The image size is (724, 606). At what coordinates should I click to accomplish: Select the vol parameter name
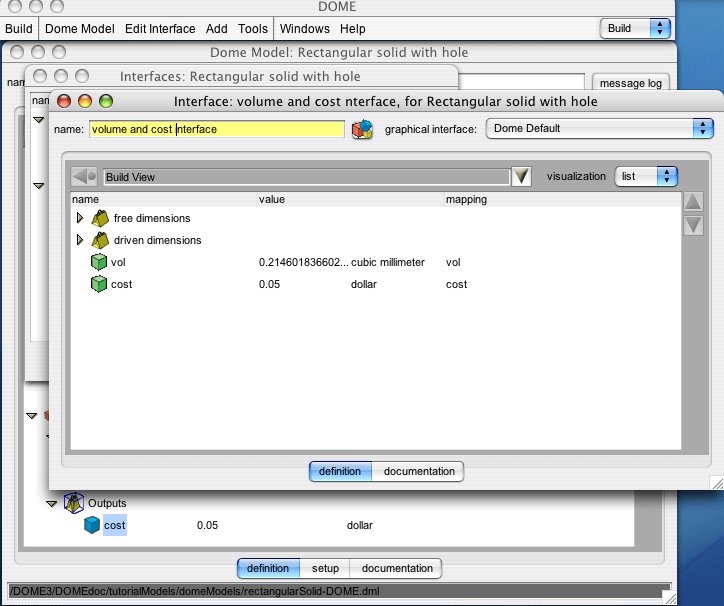click(x=118, y=262)
